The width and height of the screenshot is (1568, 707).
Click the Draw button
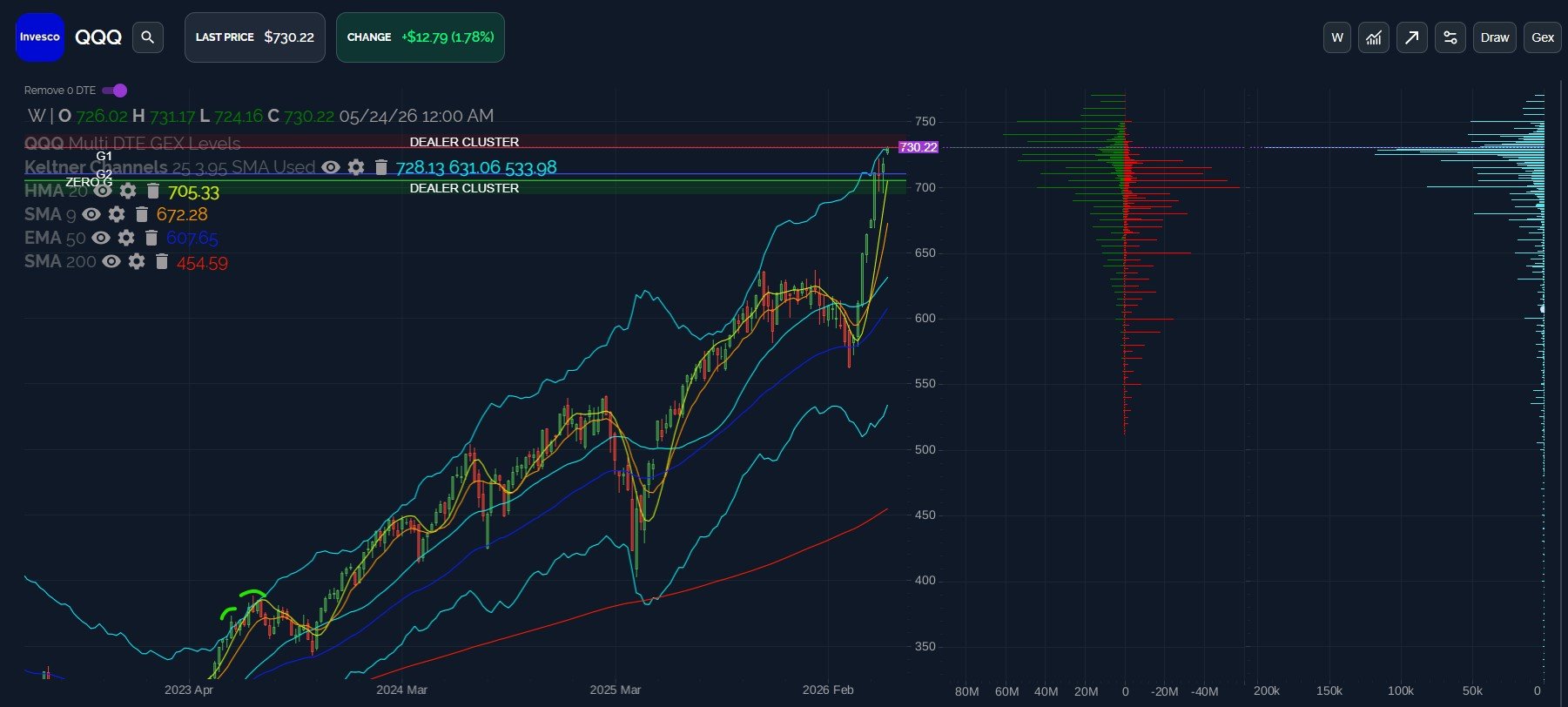[x=1495, y=37]
